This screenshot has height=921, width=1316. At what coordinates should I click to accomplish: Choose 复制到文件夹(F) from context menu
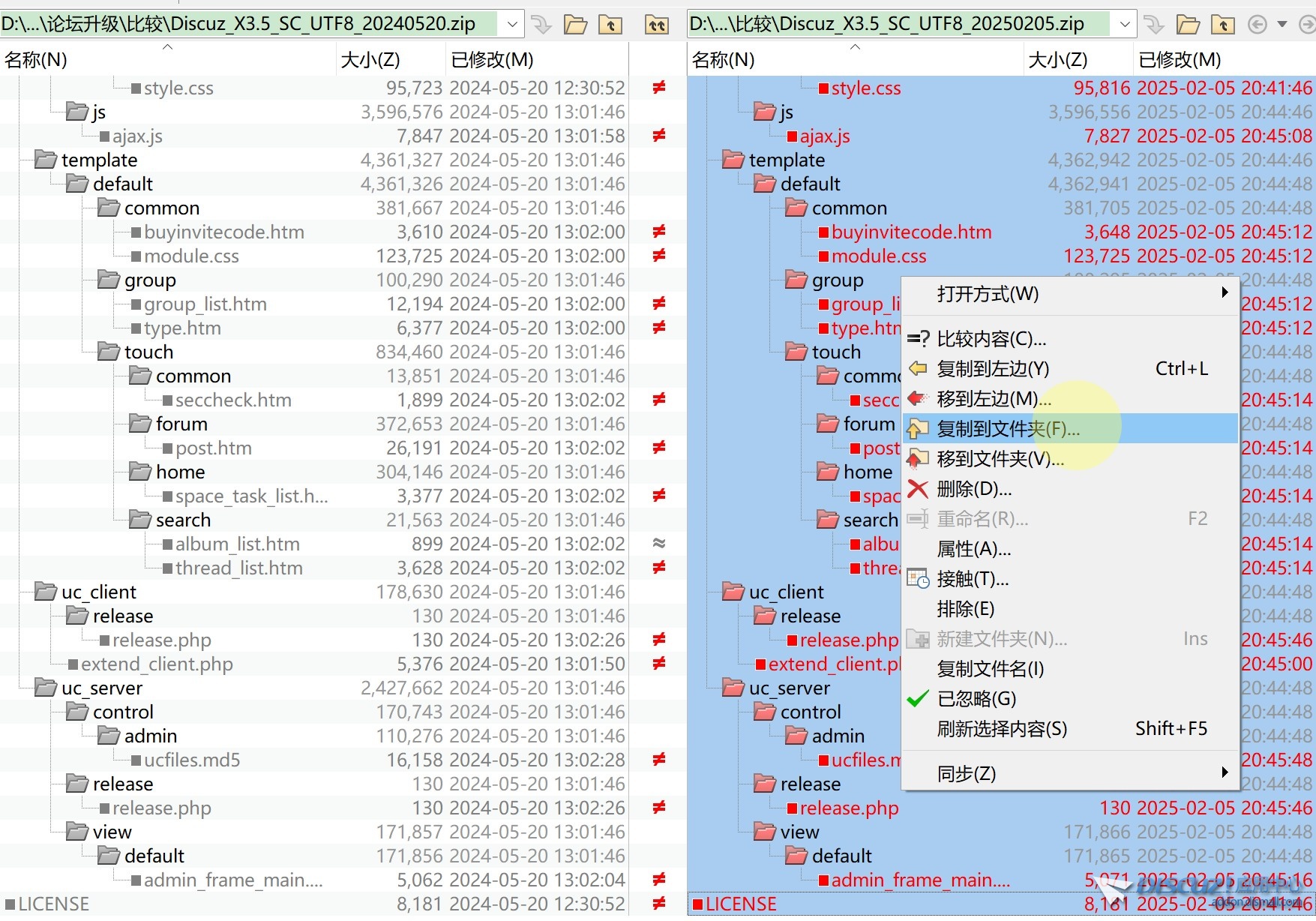pyautogui.click(x=1008, y=429)
